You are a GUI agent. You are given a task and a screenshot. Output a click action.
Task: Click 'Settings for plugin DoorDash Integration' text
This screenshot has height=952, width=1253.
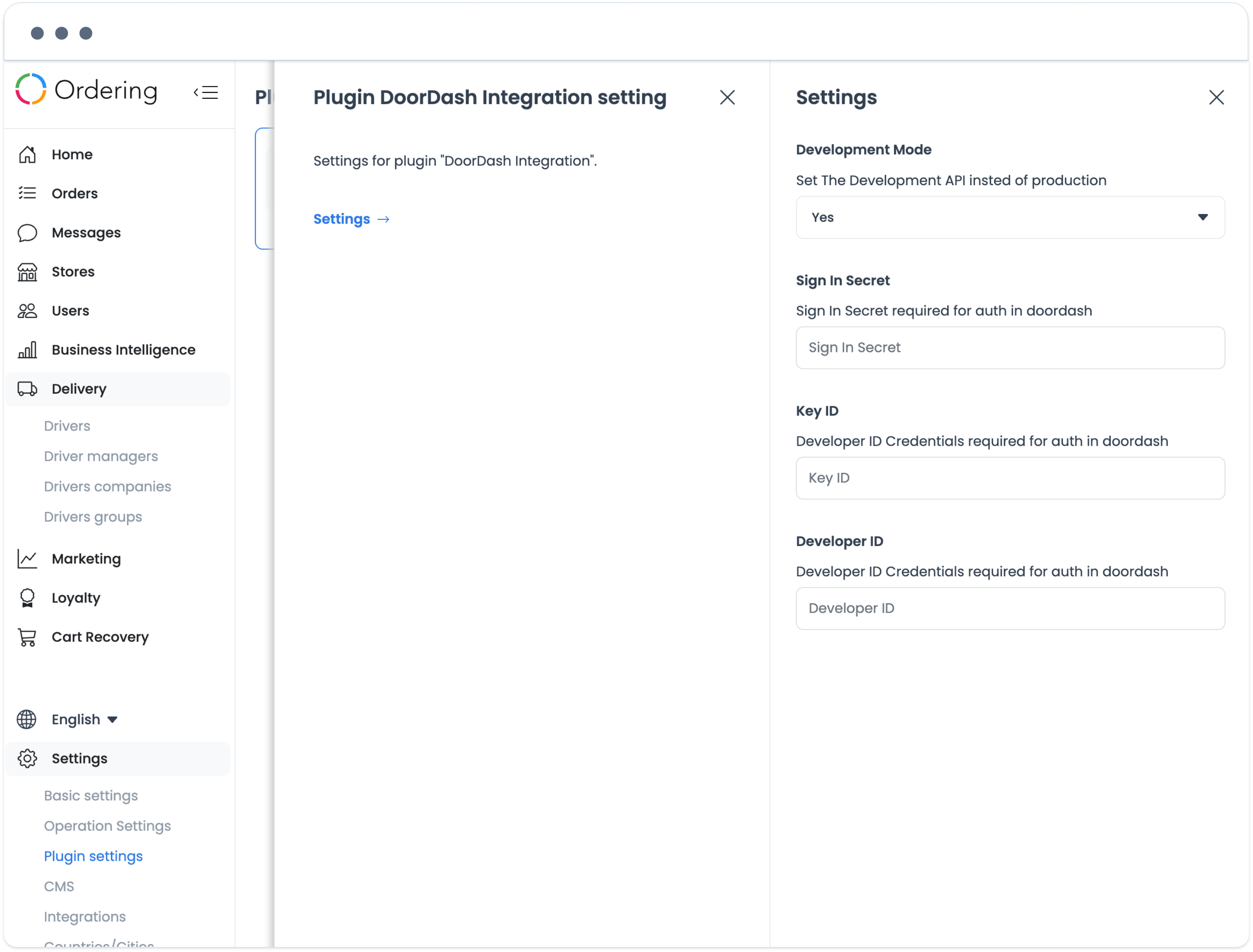(x=455, y=161)
